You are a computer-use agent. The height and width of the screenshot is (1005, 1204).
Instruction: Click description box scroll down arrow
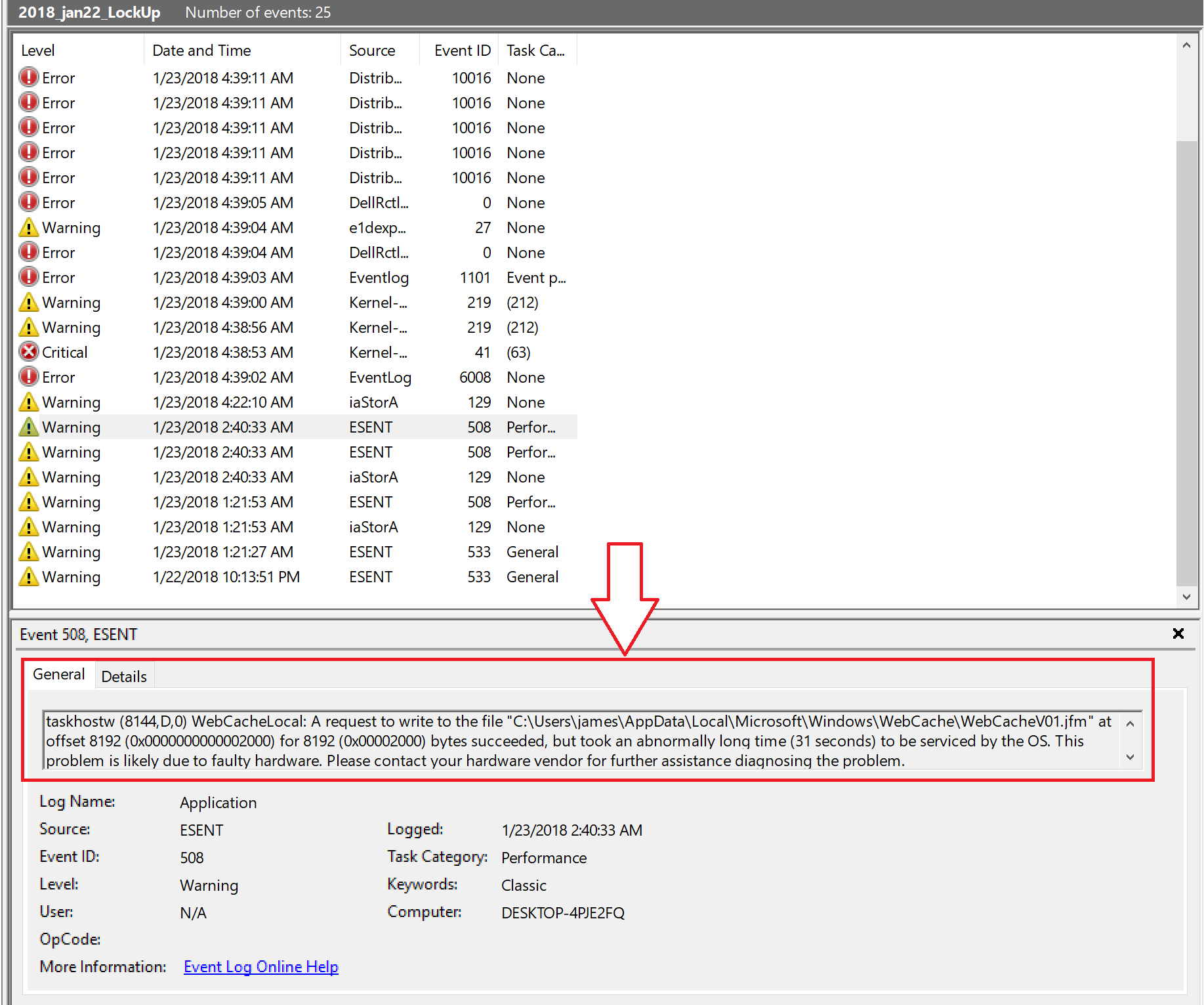[1130, 757]
